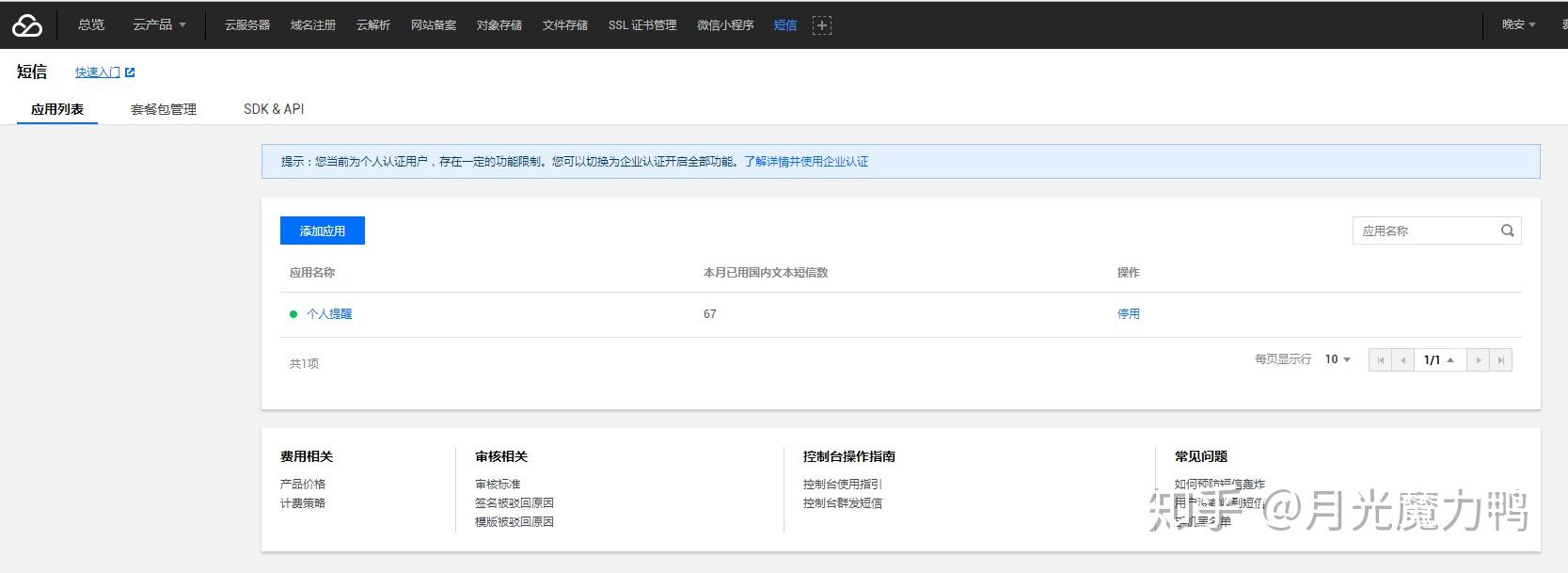Image resolution: width=1568 pixels, height=573 pixels.
Task: Open the 晚安 account dropdown
Action: 1518,25
